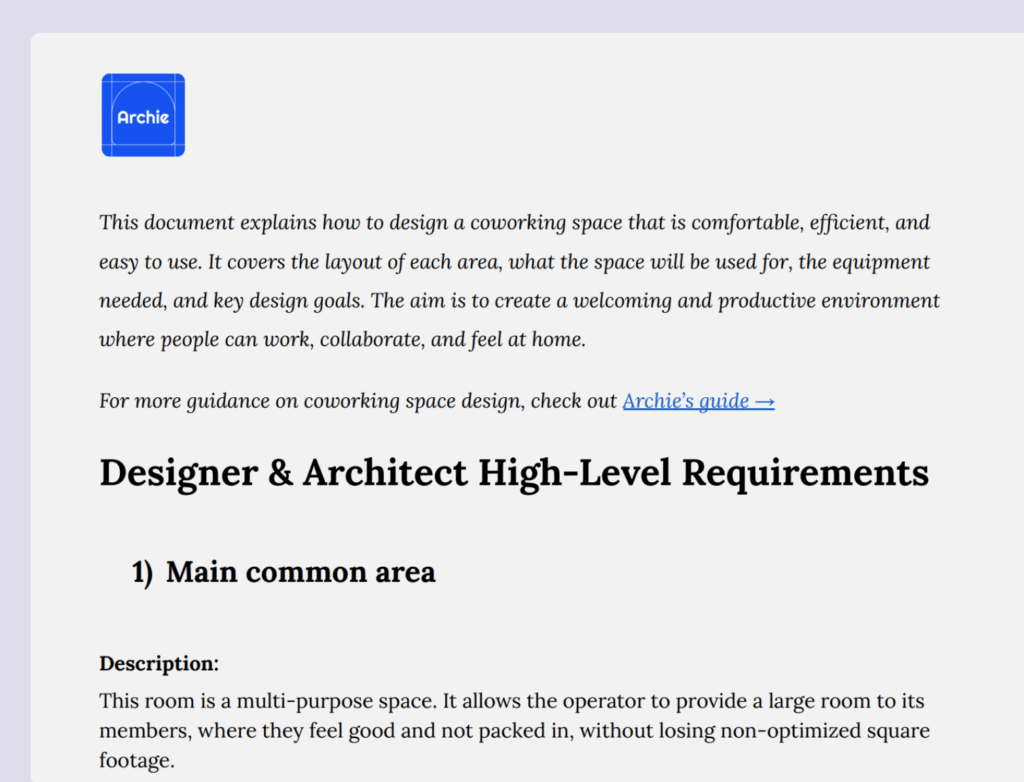Click the word "equipment" in the intro paragraph
Viewport: 1024px width, 782px height.
tap(885, 262)
